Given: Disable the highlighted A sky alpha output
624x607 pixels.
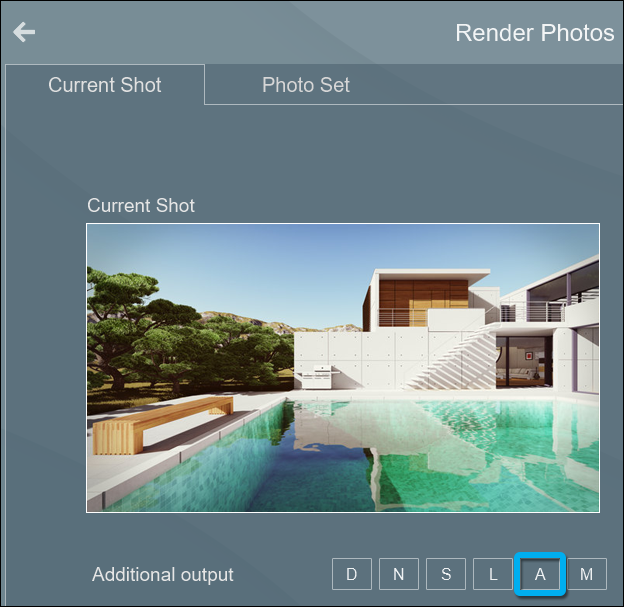Looking at the screenshot, I should 540,574.
